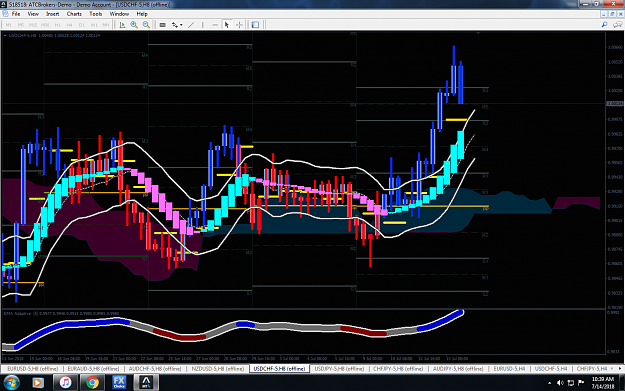The height and width of the screenshot is (391, 625).
Task: Switch to EURUSD-5,H4 chart tab
Action: point(509,369)
